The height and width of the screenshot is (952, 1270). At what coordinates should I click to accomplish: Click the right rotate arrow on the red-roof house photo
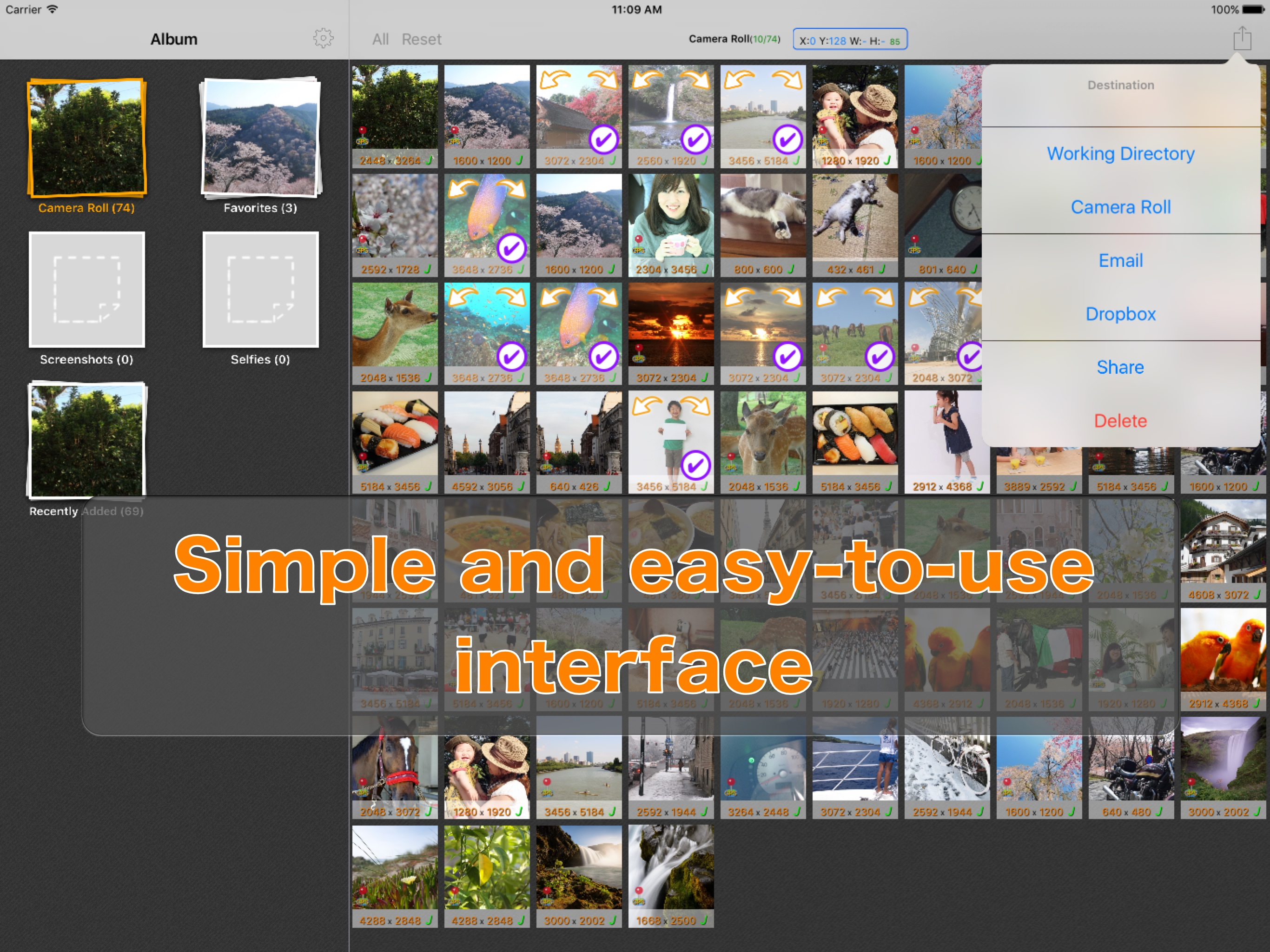(x=603, y=80)
